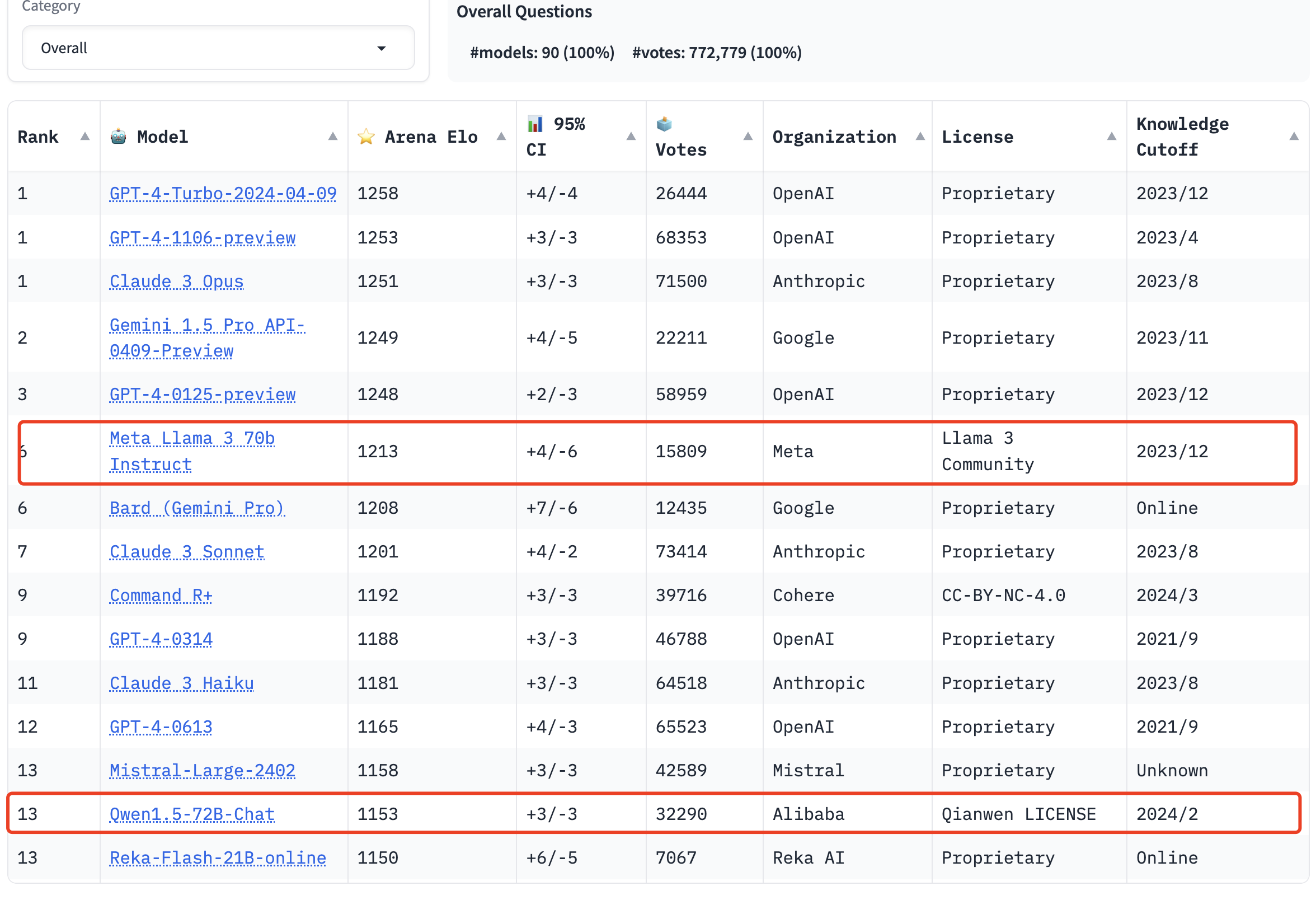Click the Reka AI organization cell
The height and width of the screenshot is (900, 1316).
[x=809, y=858]
